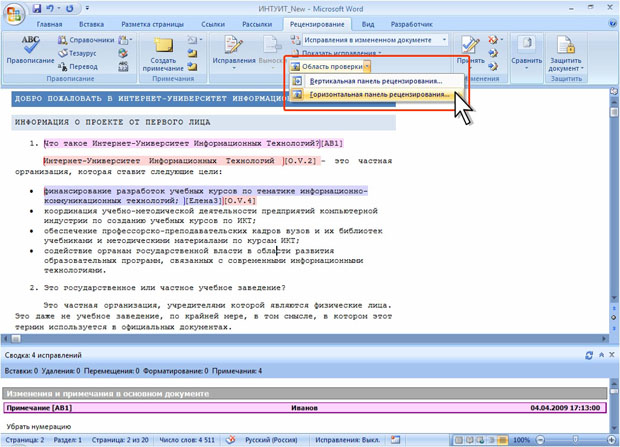
Task: Refresh the revision summary pane
Action: click(x=589, y=355)
